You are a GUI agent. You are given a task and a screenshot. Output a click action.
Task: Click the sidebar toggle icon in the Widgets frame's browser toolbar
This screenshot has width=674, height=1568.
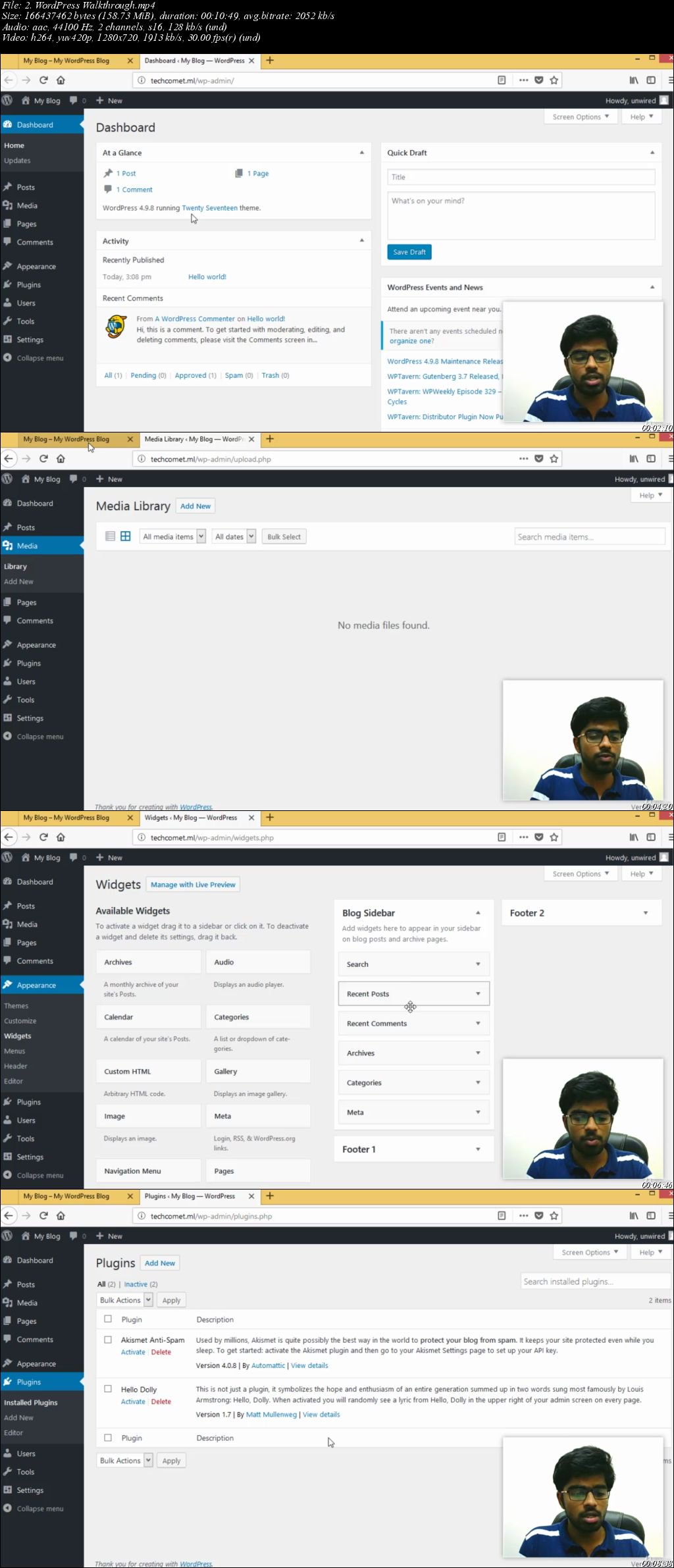[651, 837]
